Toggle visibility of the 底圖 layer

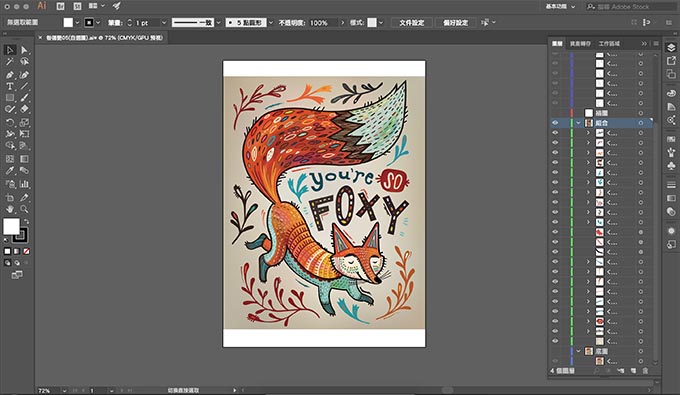click(x=555, y=351)
